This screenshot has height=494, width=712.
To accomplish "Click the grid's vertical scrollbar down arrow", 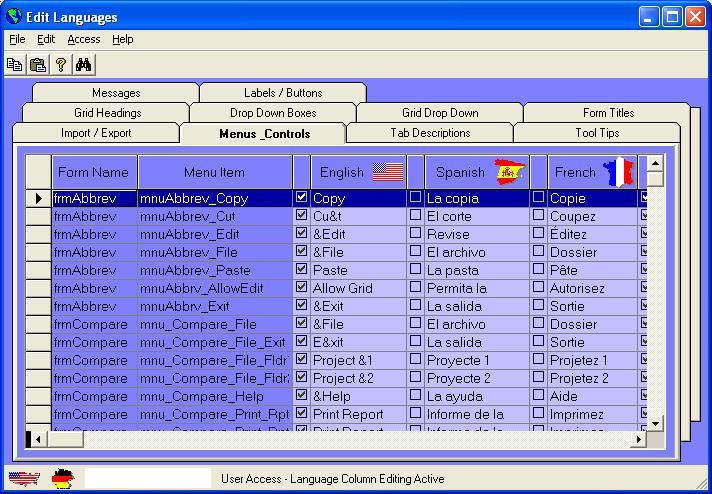I will (656, 423).
